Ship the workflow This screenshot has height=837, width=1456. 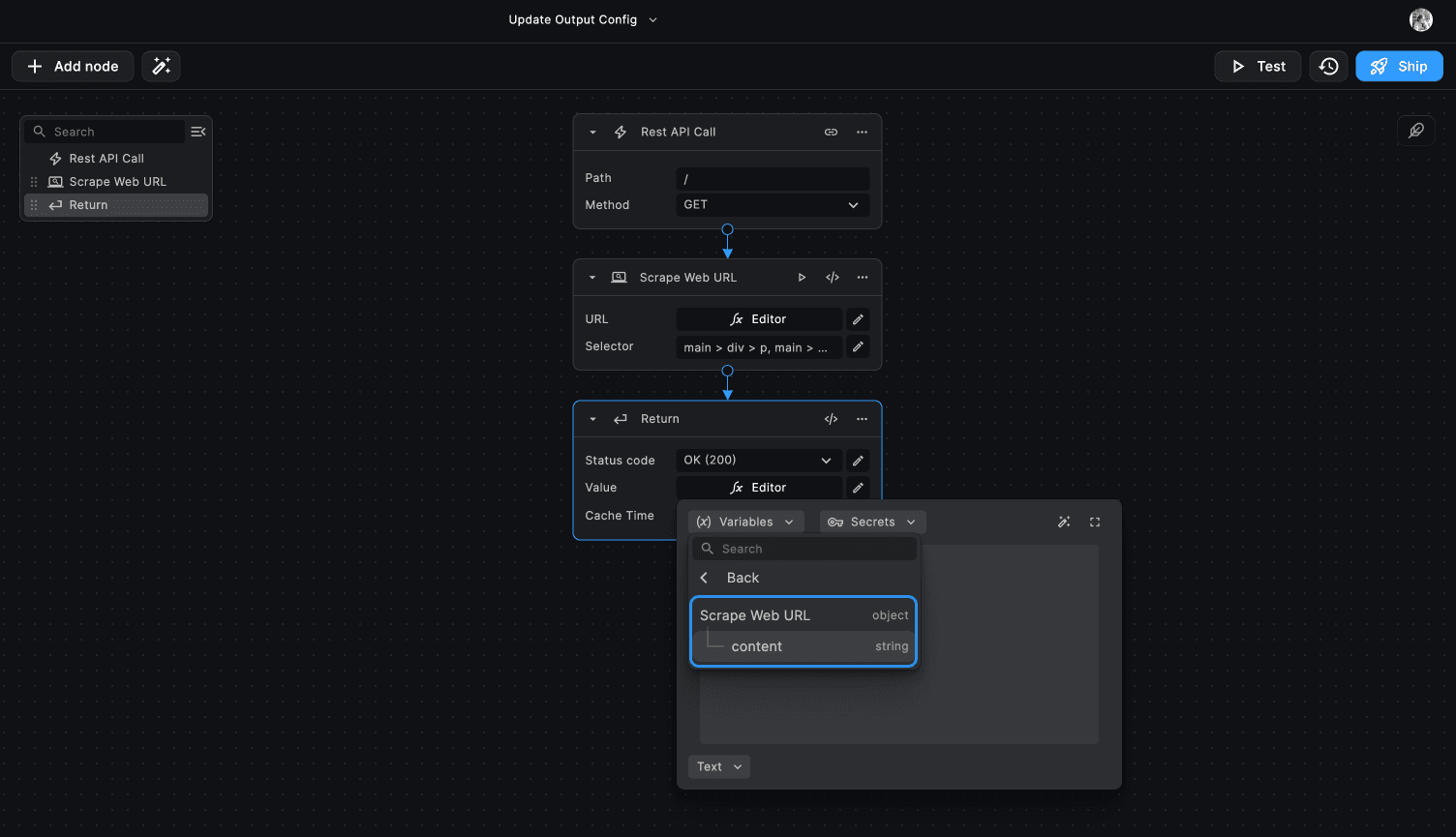pyautogui.click(x=1399, y=66)
